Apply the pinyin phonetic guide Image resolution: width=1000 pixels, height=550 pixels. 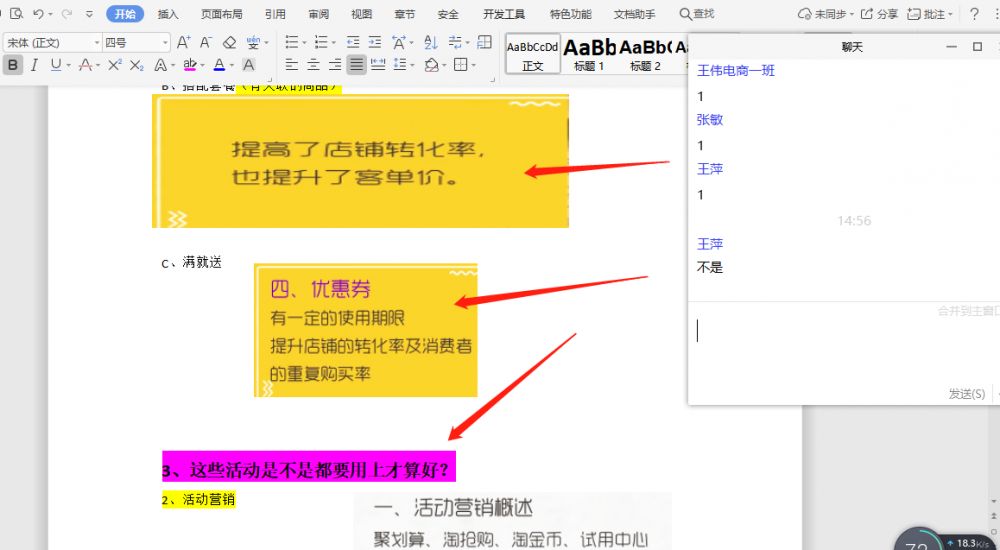point(254,43)
